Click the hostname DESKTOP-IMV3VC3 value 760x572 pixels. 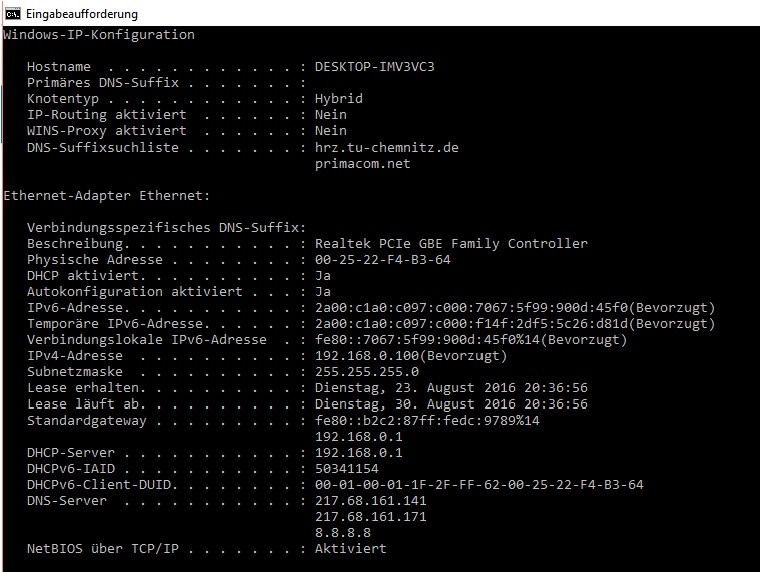pyautogui.click(x=375, y=66)
